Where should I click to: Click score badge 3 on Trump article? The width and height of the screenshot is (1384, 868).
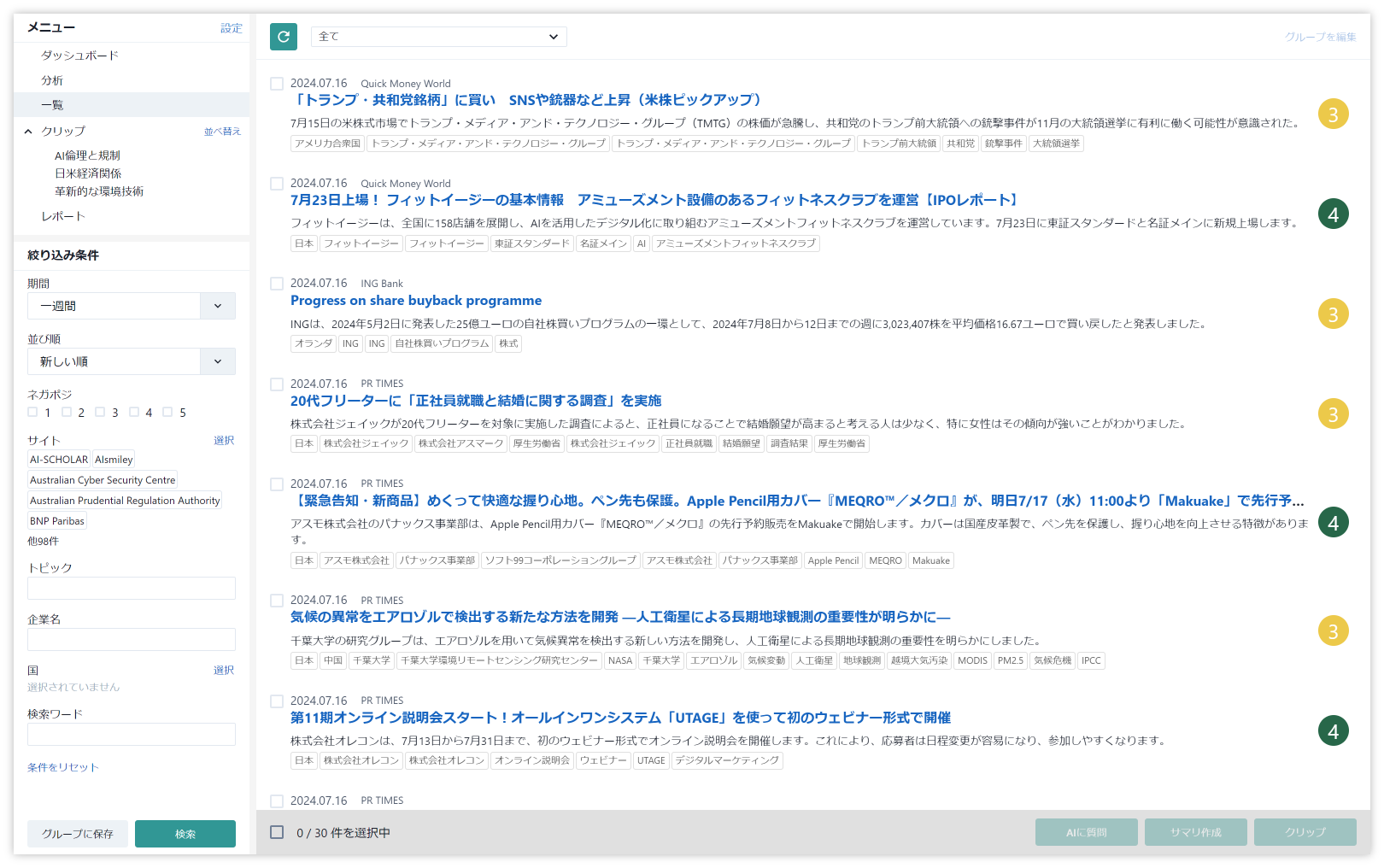click(1333, 114)
